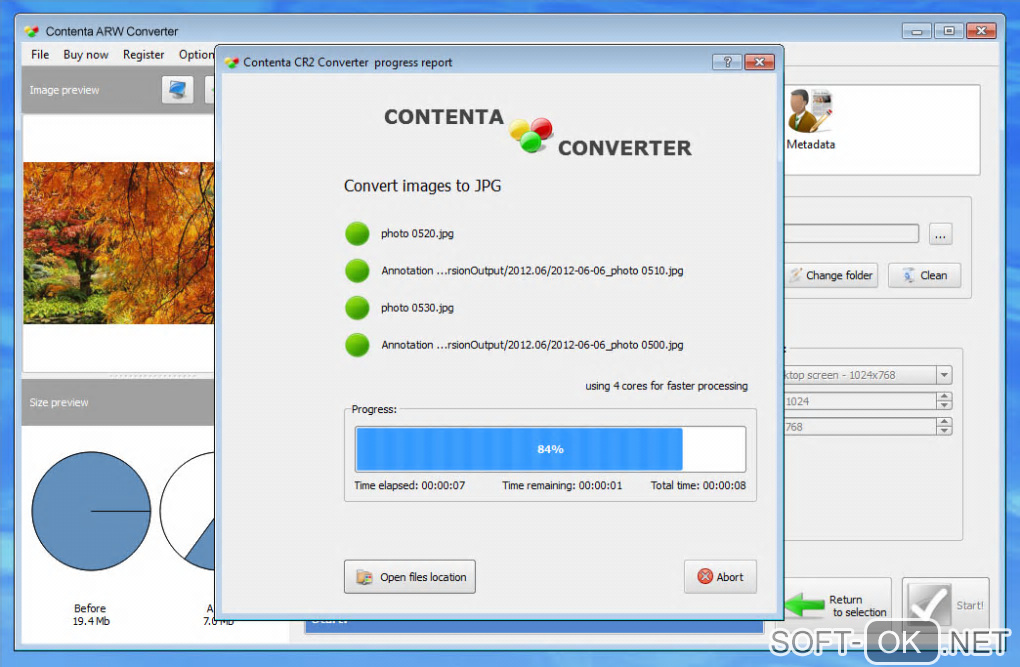Select the photo 0520.jpg entry
The width and height of the screenshot is (1020, 667).
[x=417, y=234]
